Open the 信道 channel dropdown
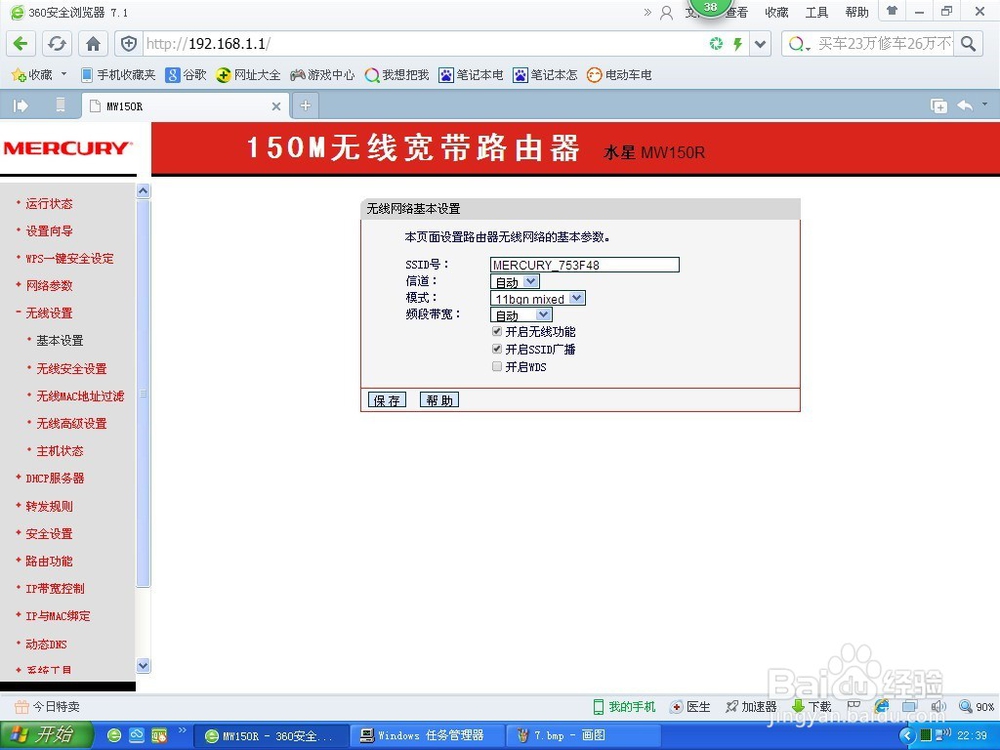The width and height of the screenshot is (1000, 750). (515, 282)
